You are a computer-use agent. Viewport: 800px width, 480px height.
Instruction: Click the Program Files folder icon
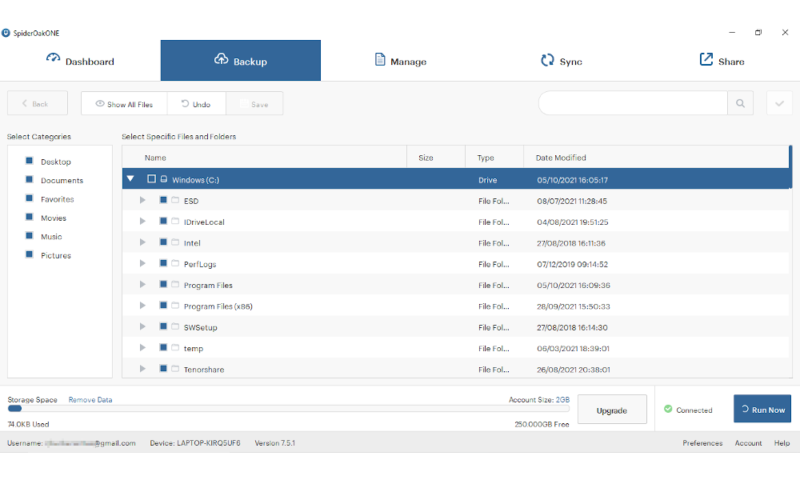[x=175, y=284]
